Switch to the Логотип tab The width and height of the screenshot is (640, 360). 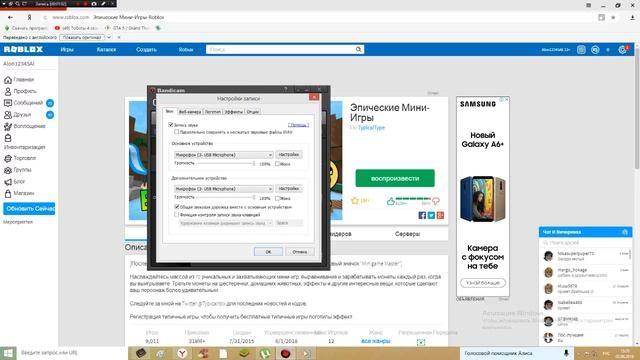[213, 112]
